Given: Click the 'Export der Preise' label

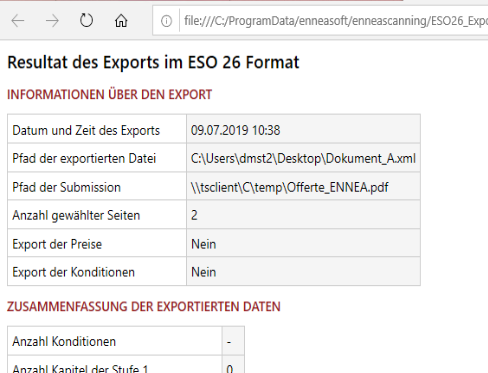Looking at the screenshot, I should click(x=57, y=244).
